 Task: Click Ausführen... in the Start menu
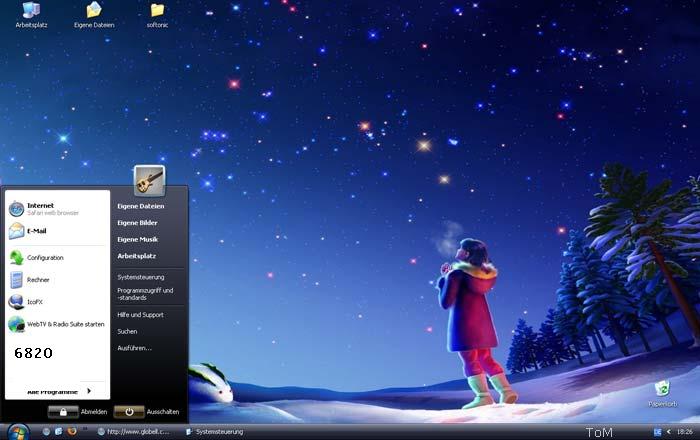pos(134,348)
